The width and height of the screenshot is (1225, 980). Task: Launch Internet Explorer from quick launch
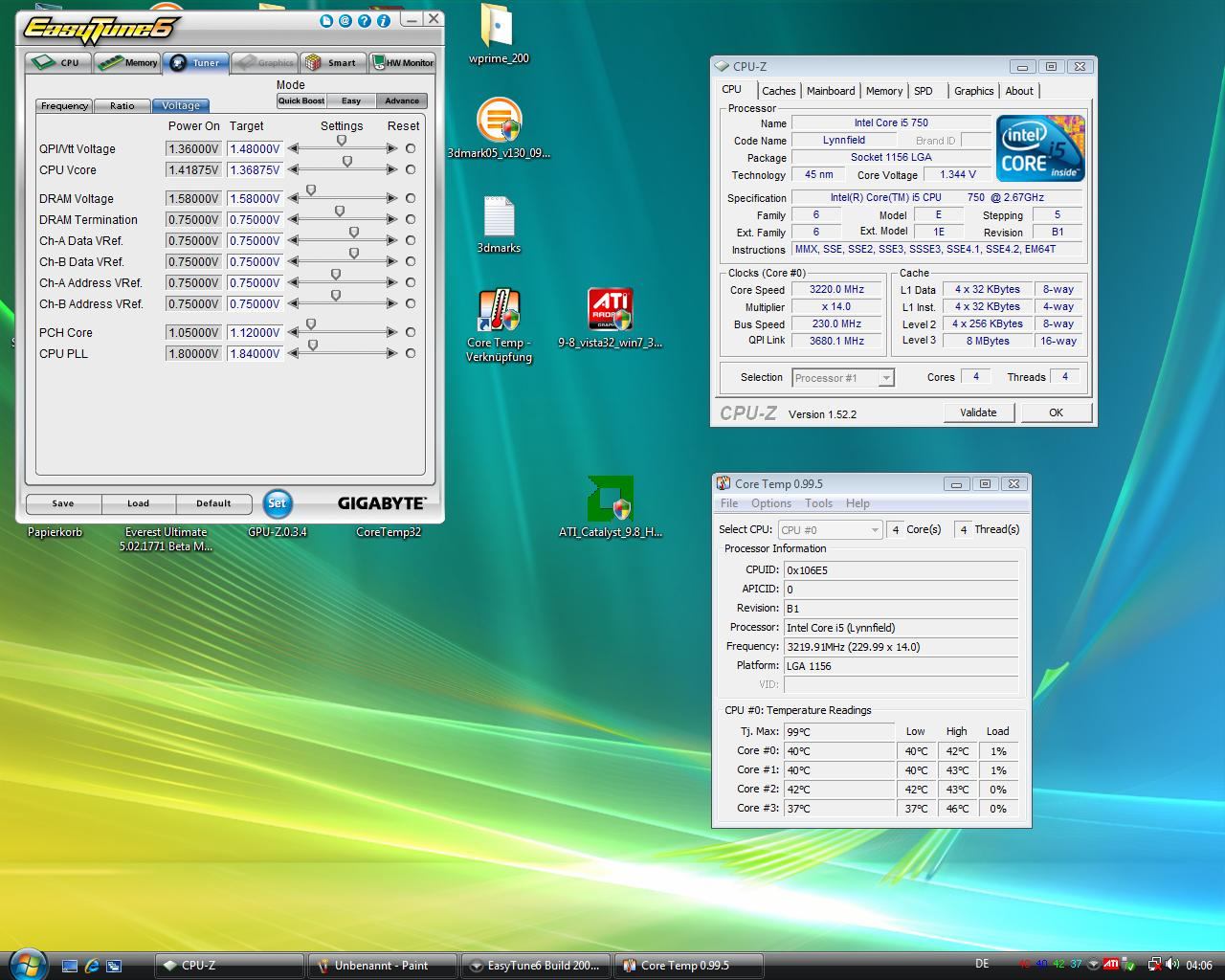click(92, 966)
